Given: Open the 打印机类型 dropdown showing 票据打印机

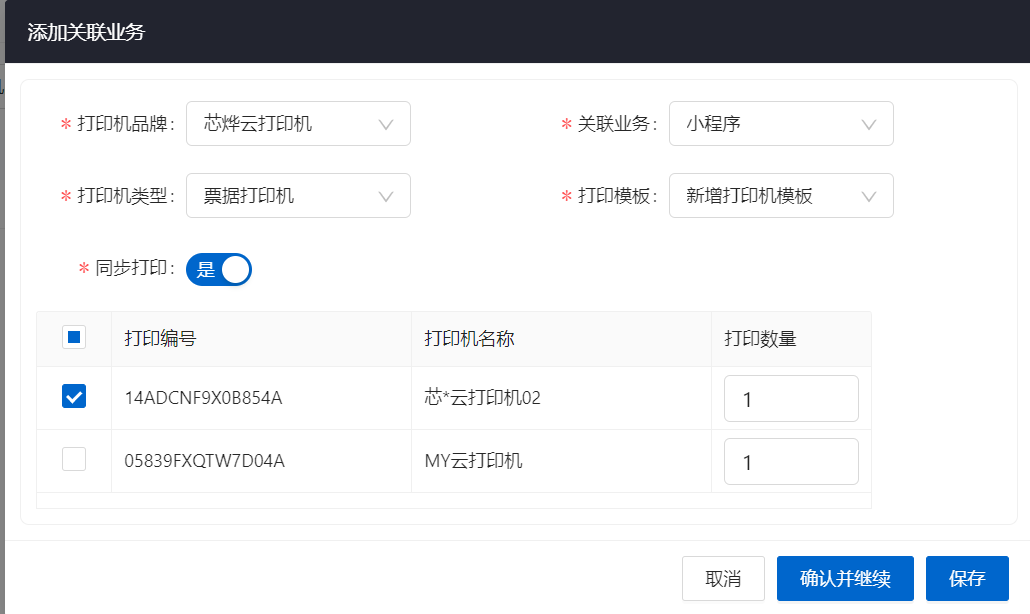Looking at the screenshot, I should point(298,196).
